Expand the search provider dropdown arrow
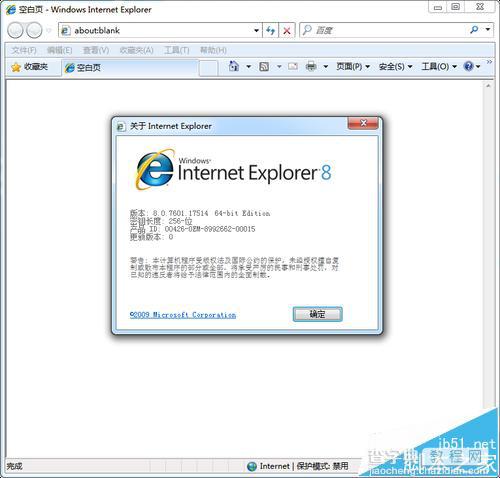 click(488, 30)
